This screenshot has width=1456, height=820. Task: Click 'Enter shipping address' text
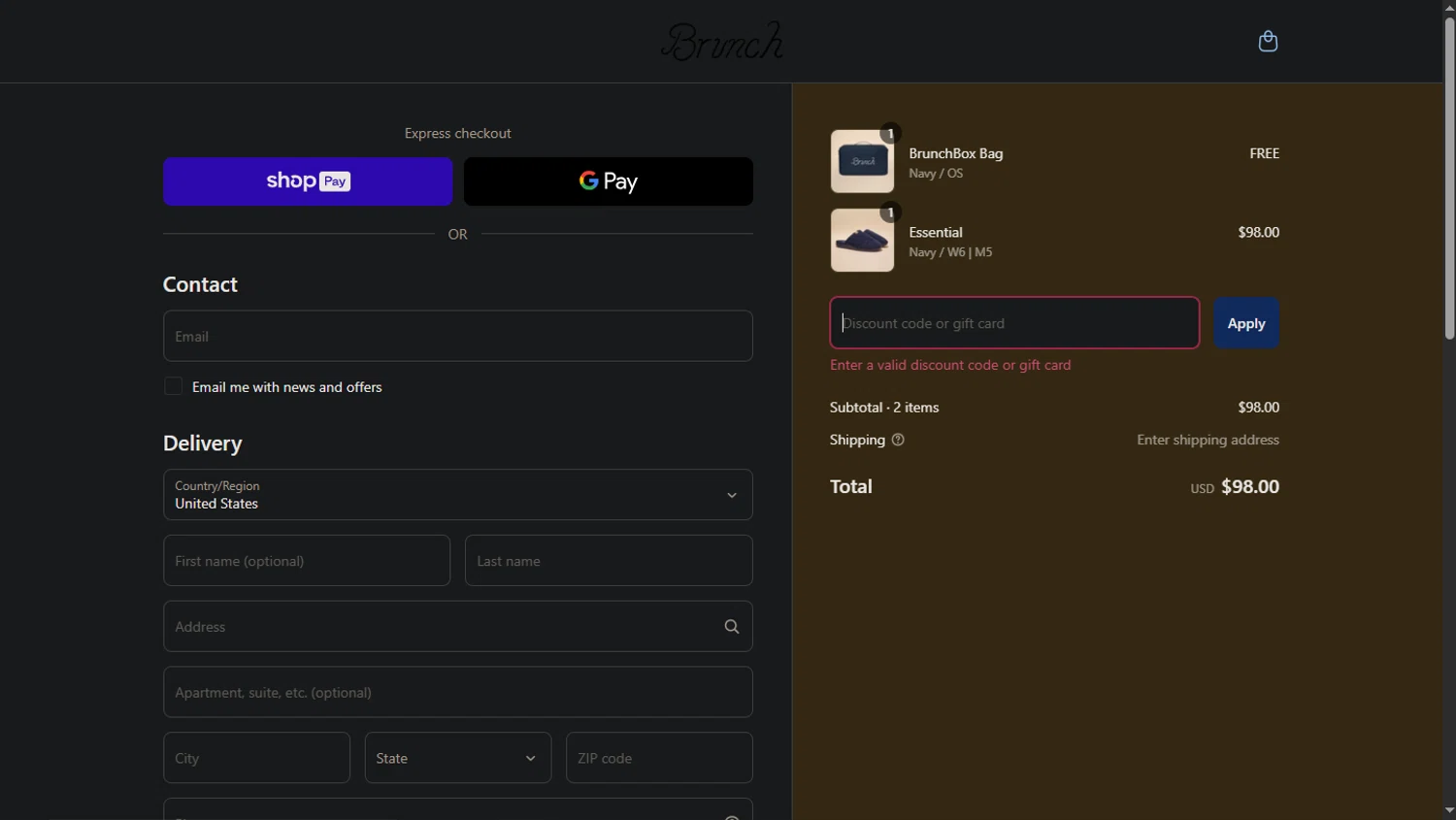point(1208,440)
